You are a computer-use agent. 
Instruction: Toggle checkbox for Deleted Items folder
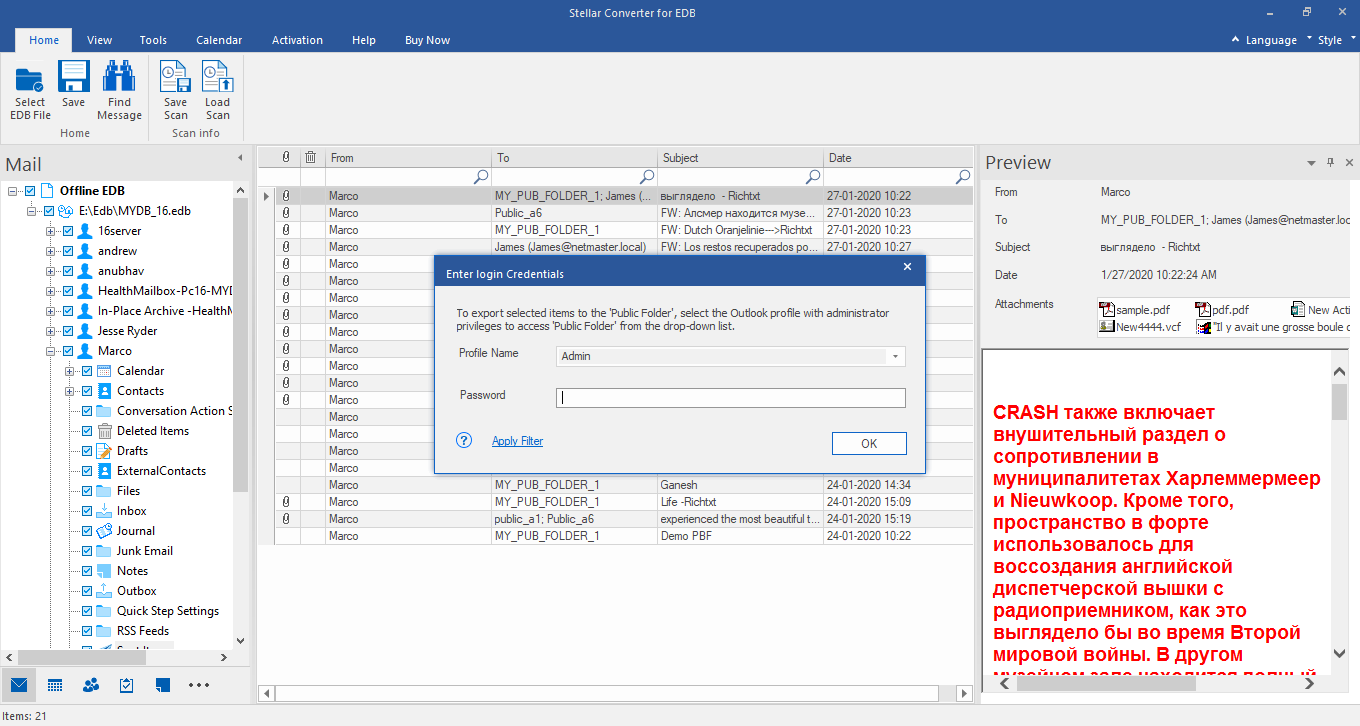click(87, 431)
